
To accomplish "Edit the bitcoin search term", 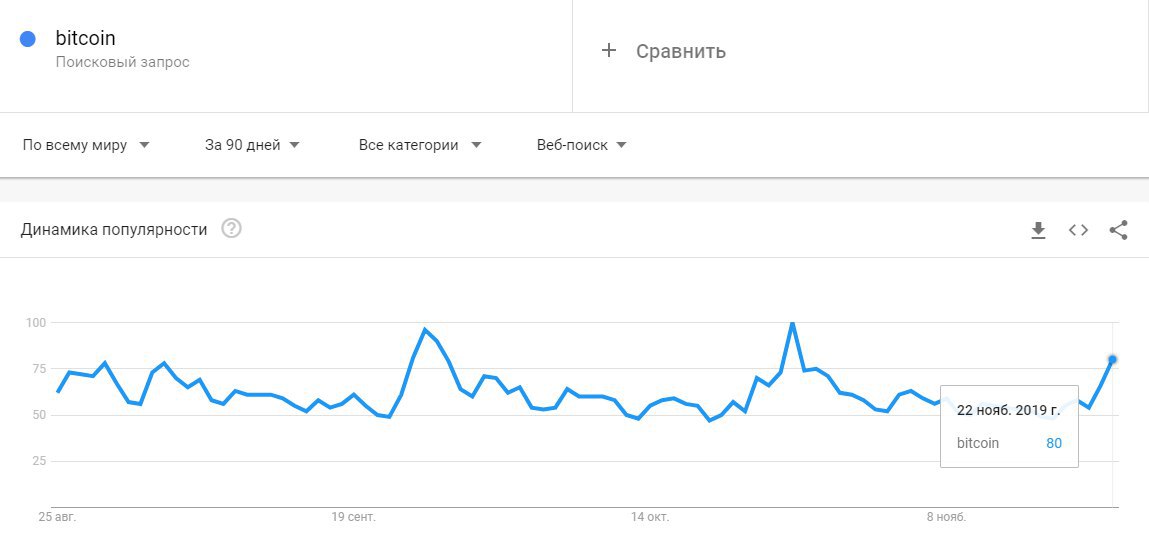I will pos(86,37).
